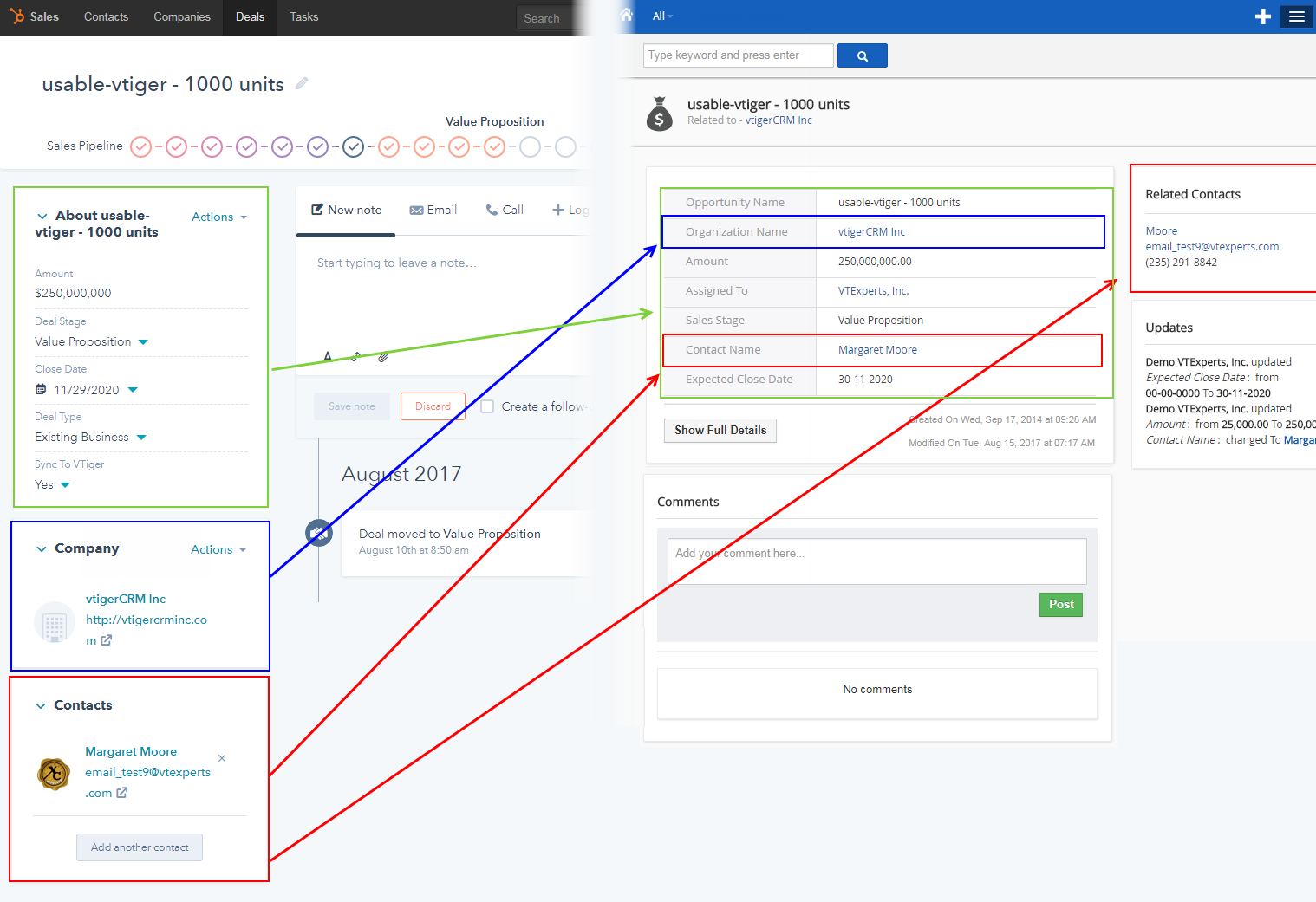
Task: Tick the 'Create a follow-up' checkbox
Action: [x=487, y=406]
